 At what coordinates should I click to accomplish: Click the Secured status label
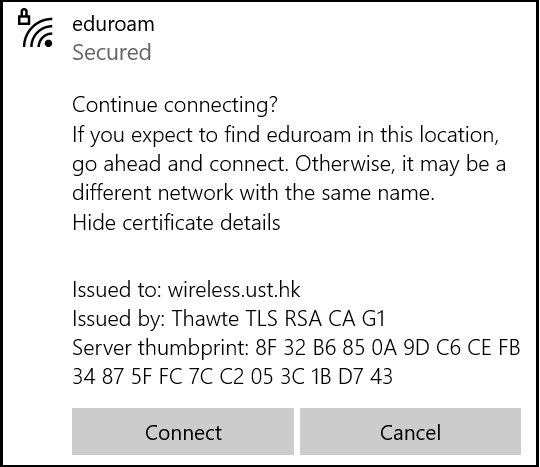(112, 52)
